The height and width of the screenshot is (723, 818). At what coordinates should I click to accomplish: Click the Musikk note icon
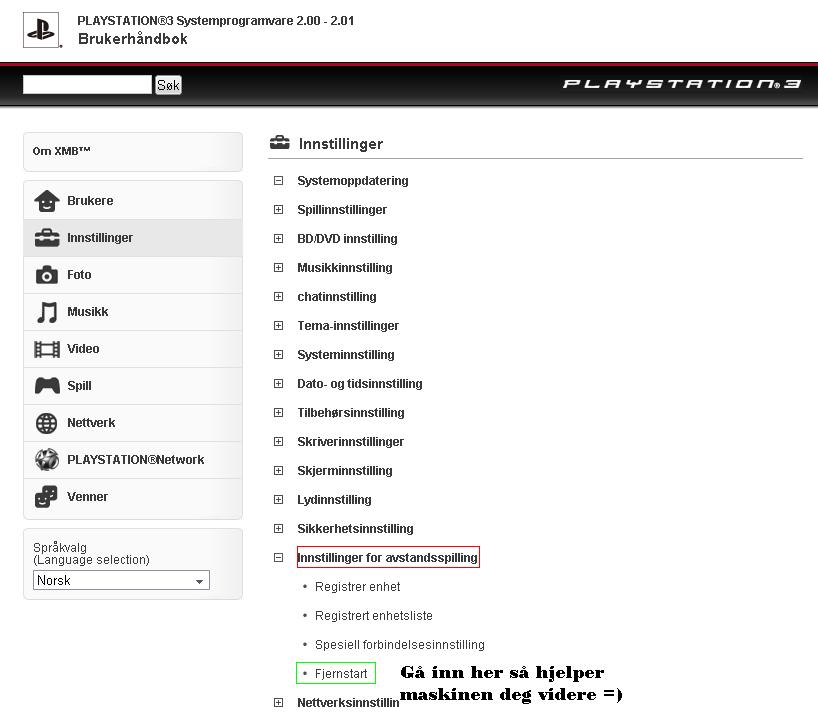(47, 312)
